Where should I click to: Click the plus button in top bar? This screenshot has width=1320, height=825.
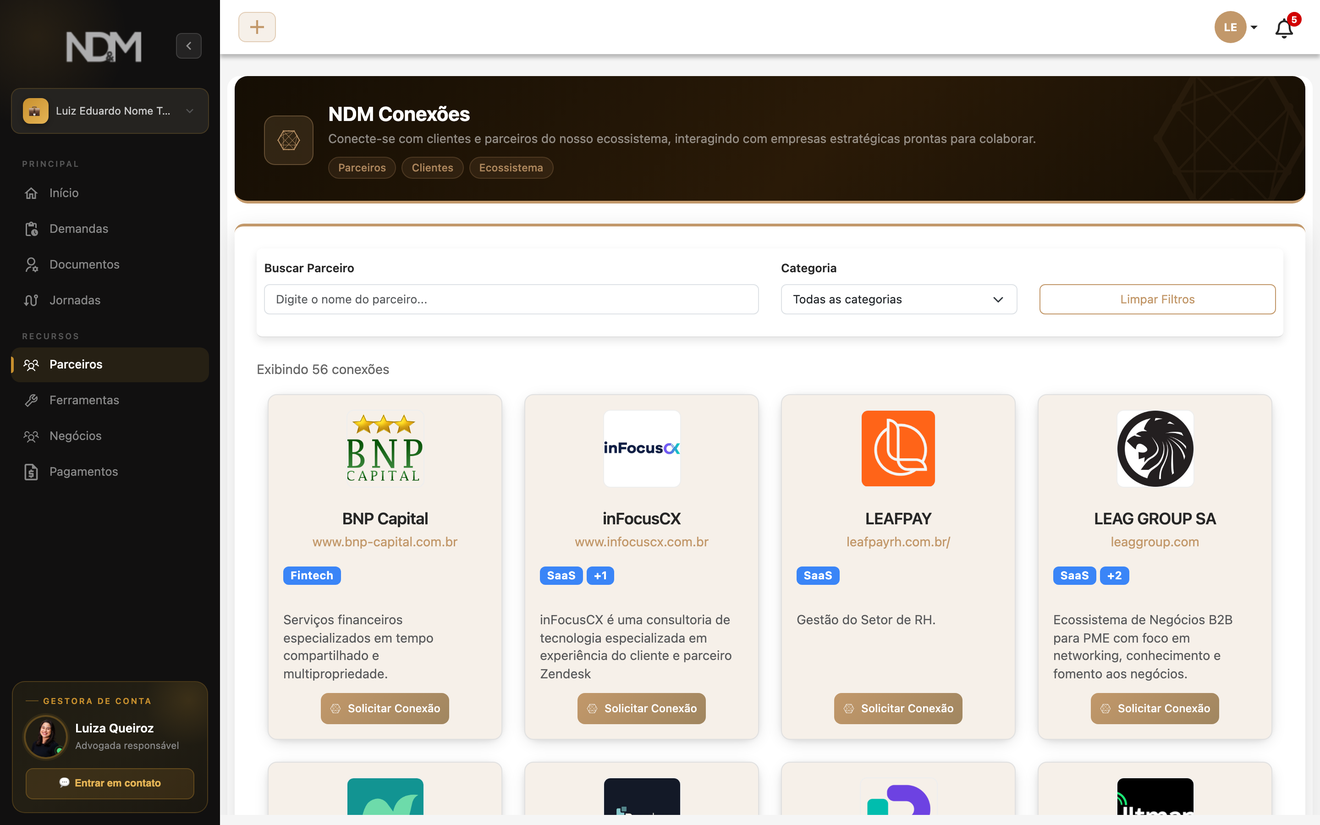[x=257, y=27]
